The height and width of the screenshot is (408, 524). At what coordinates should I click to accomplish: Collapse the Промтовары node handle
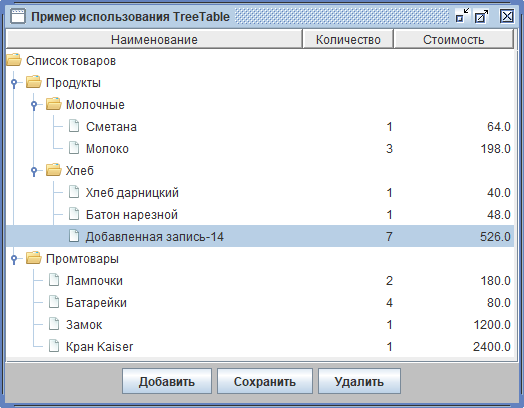(14, 259)
